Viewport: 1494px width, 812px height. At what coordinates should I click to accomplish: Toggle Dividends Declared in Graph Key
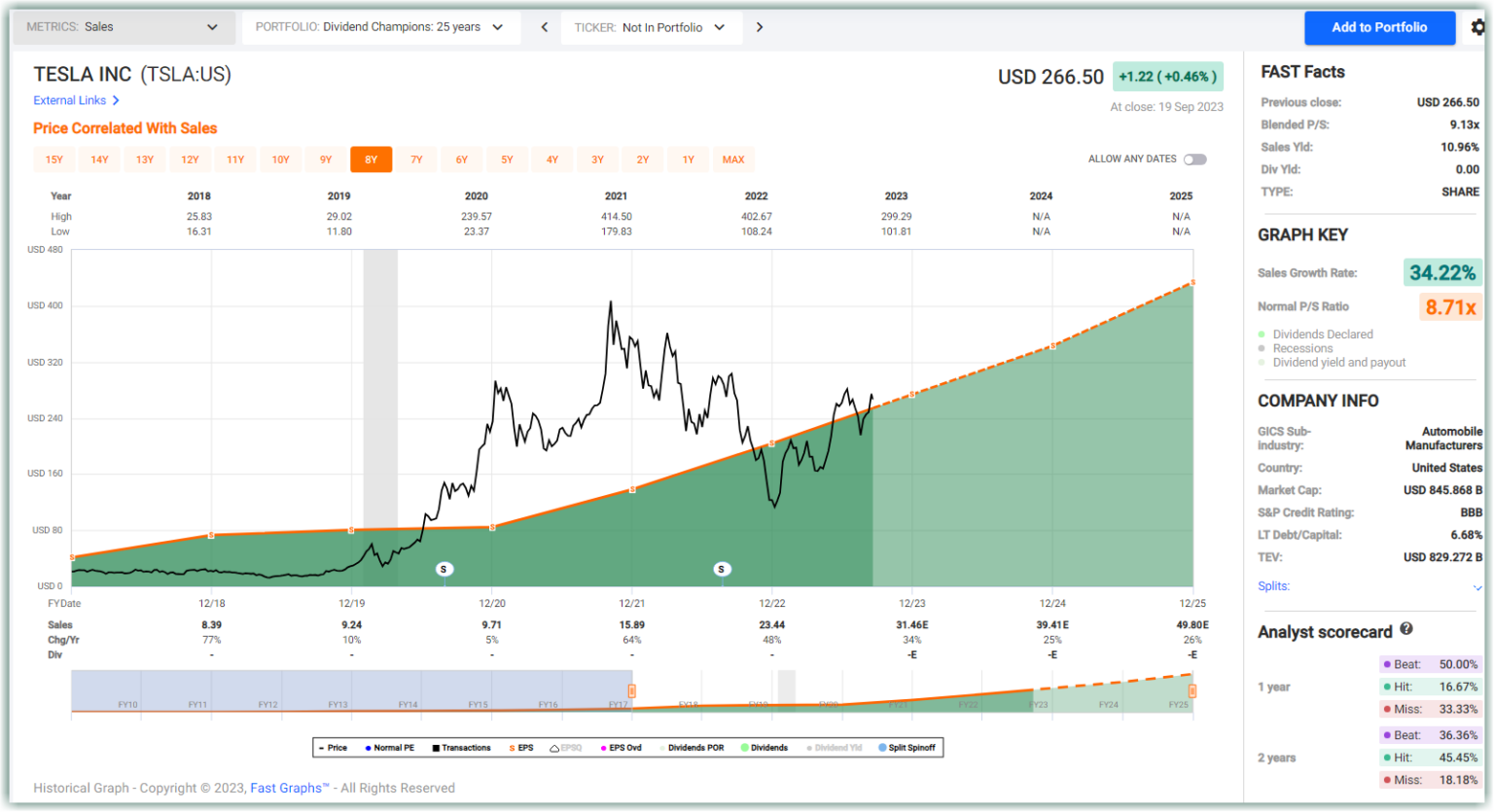tap(1316, 335)
